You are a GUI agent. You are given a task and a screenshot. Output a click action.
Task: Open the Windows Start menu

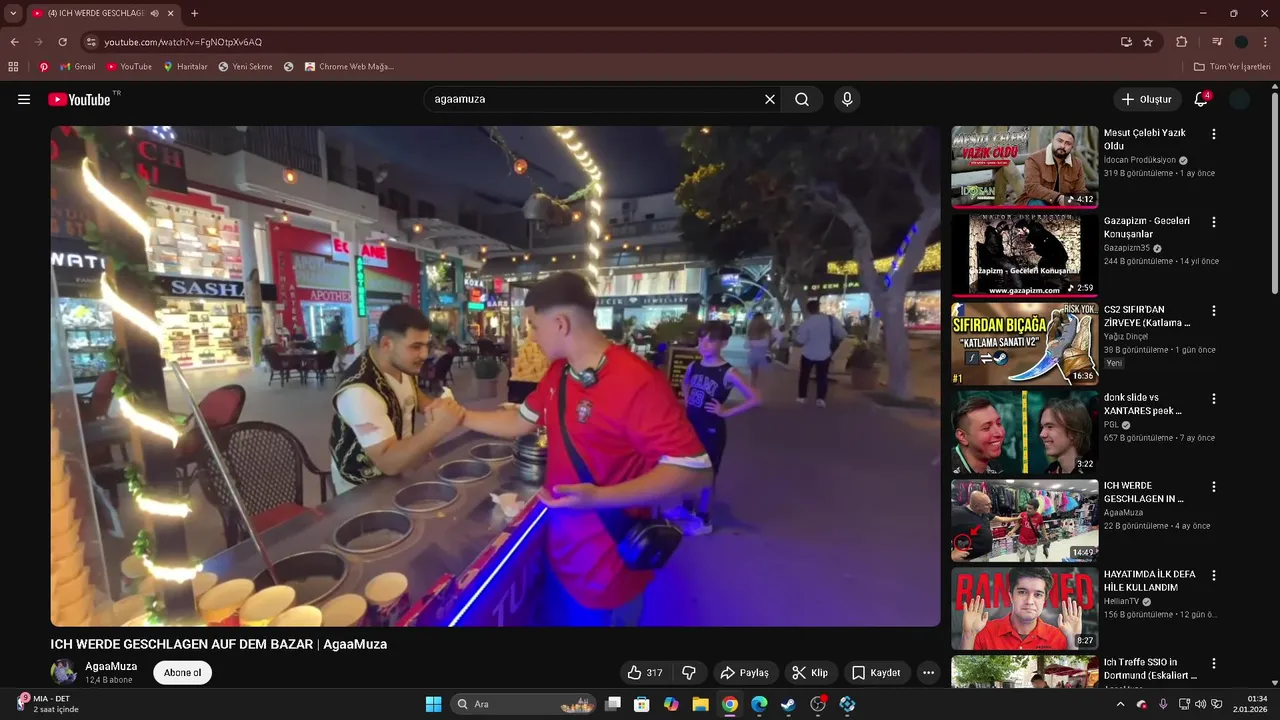click(433, 704)
